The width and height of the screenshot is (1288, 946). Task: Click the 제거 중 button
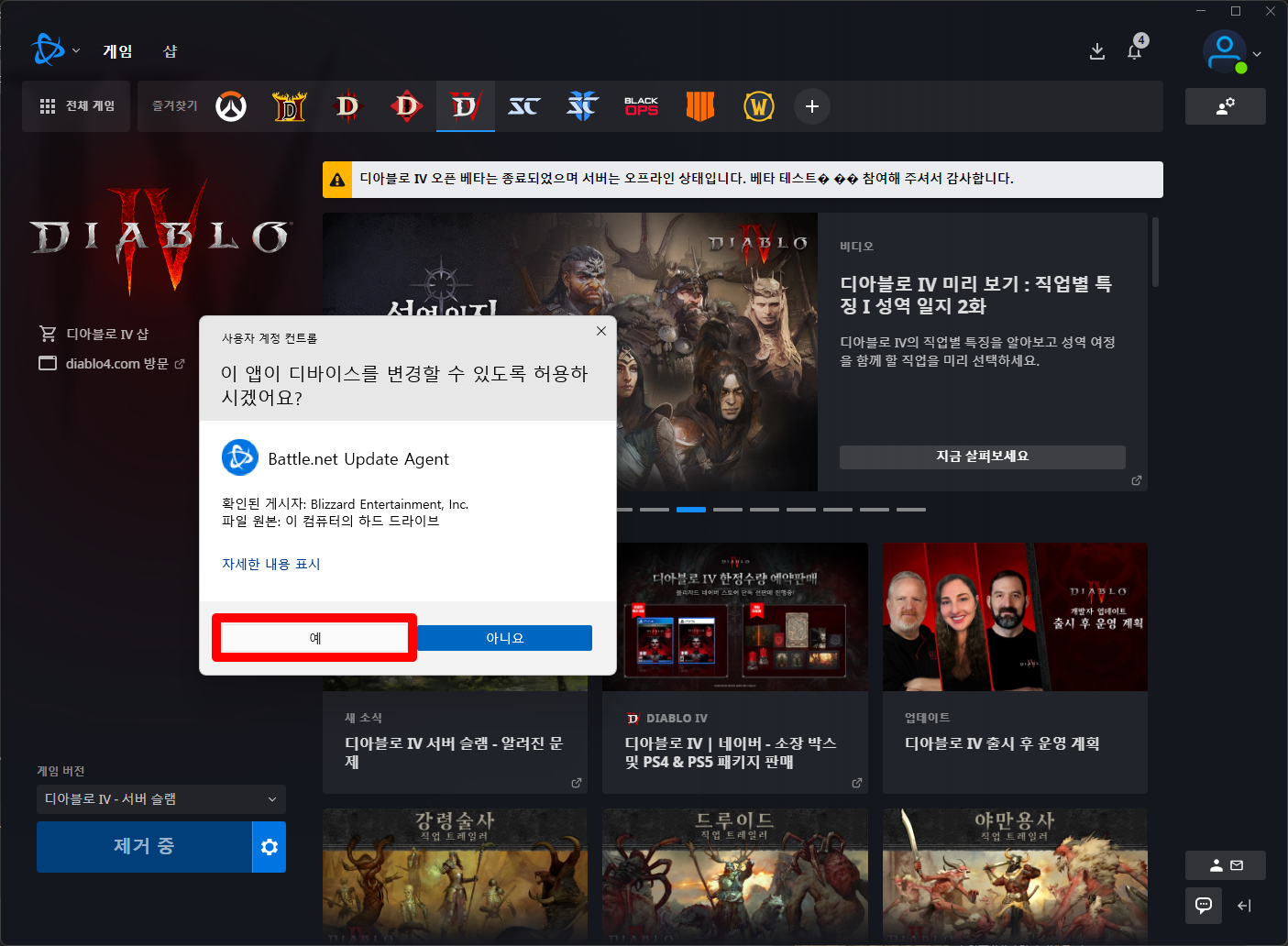[x=144, y=846]
